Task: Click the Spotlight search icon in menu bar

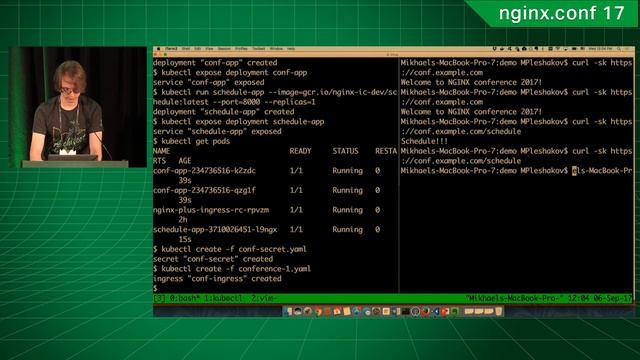Action: point(619,49)
